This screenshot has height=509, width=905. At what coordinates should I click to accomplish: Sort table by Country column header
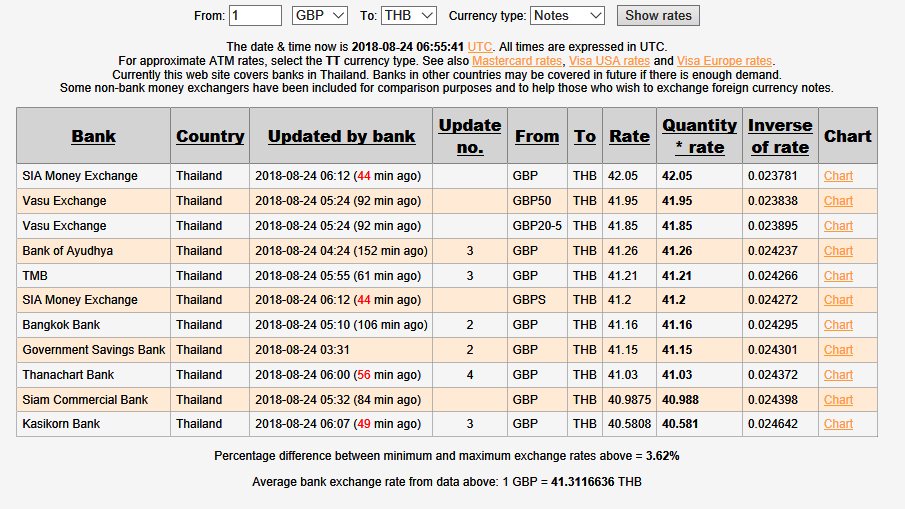point(210,136)
